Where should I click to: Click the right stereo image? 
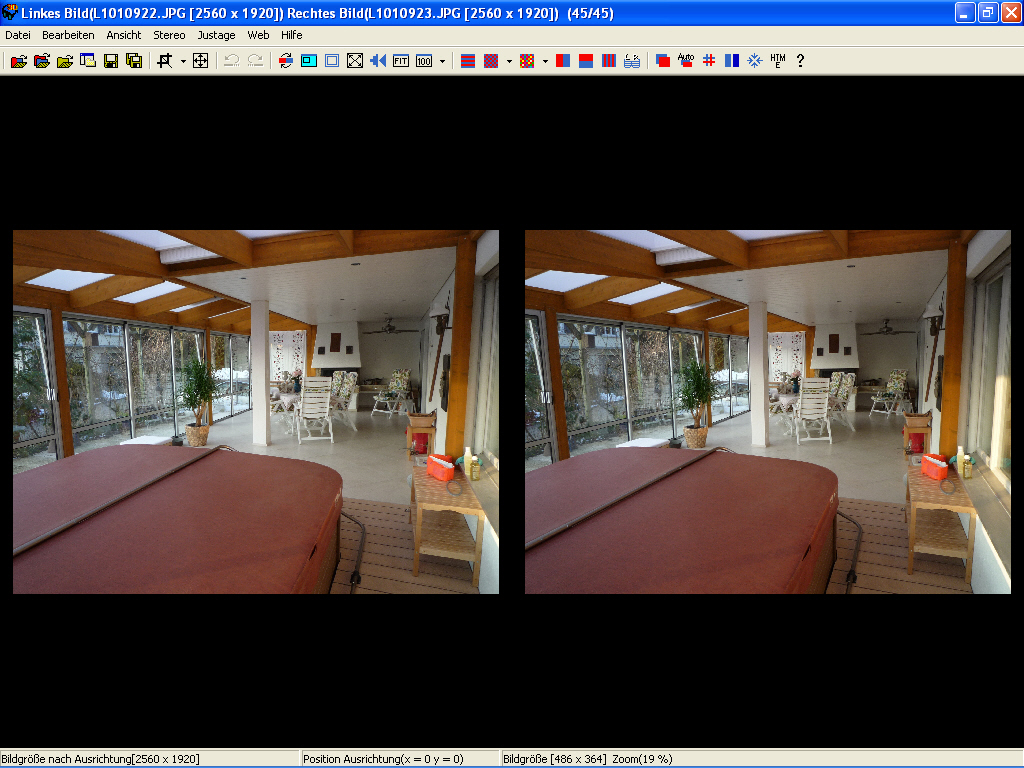(768, 411)
